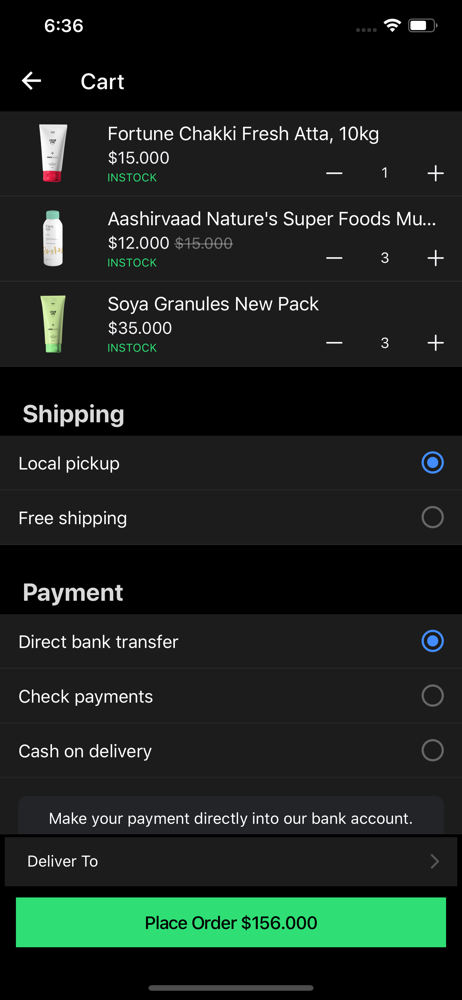The height and width of the screenshot is (1000, 462).
Task: View the Aashirvaad bottle product thumbnail
Action: click(x=53, y=239)
